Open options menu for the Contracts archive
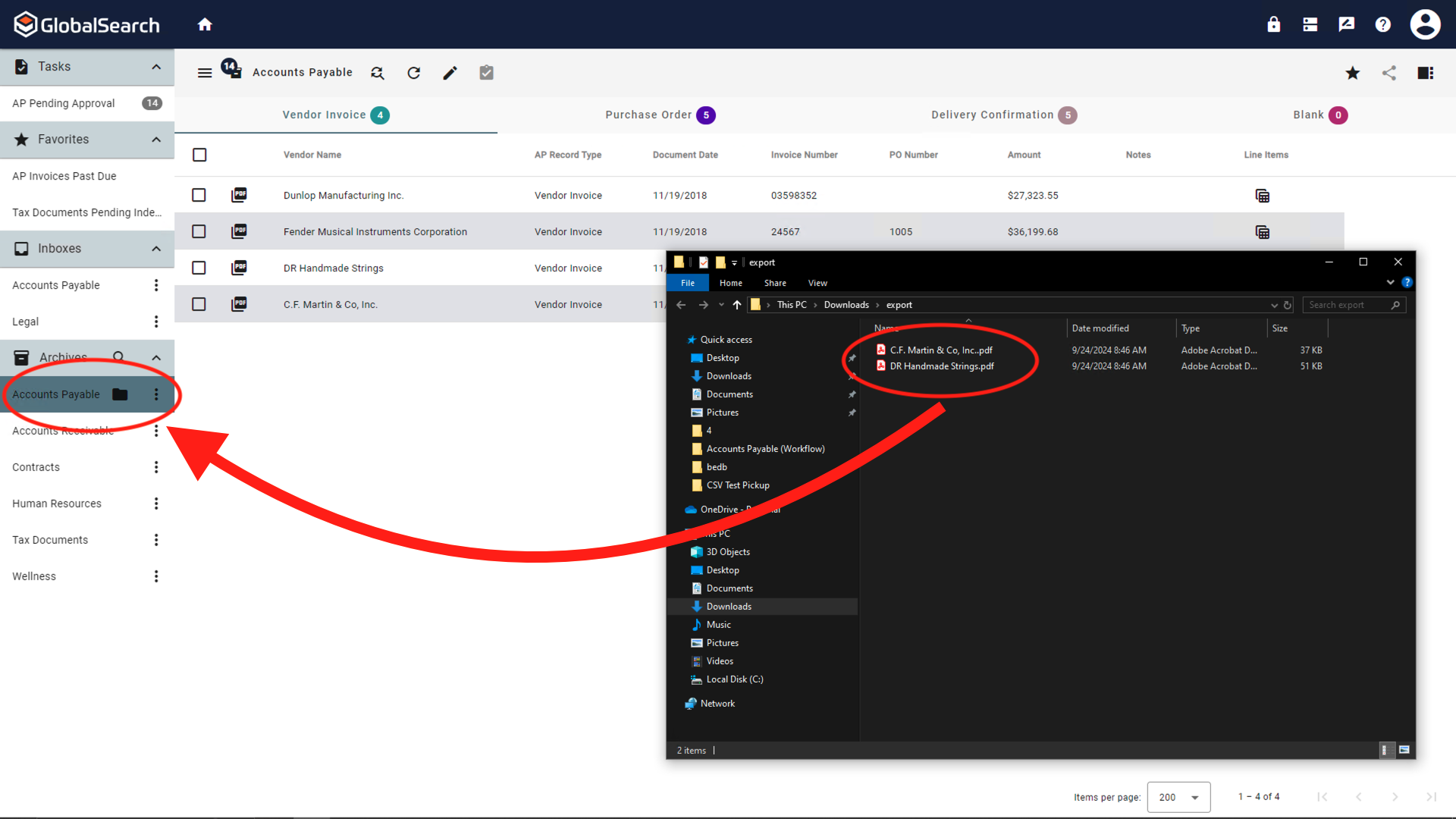The image size is (1456, 819). [156, 467]
